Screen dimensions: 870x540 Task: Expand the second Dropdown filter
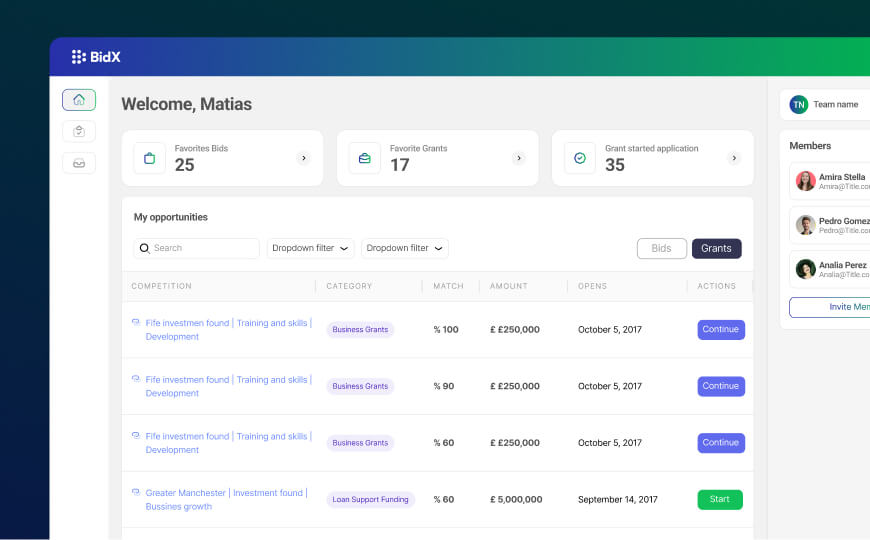point(404,248)
